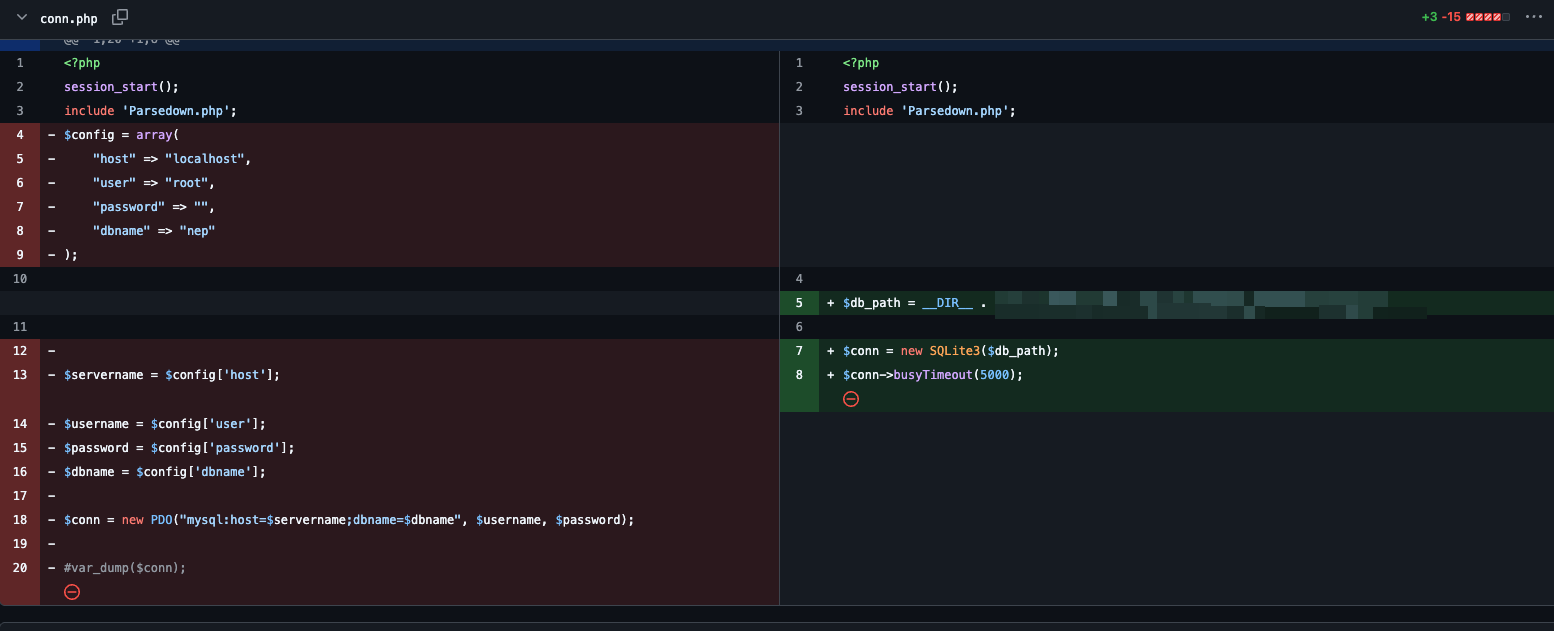Click the diffstat colored squares indicator
This screenshot has width=1554, height=631.
pyautogui.click(x=1487, y=18)
